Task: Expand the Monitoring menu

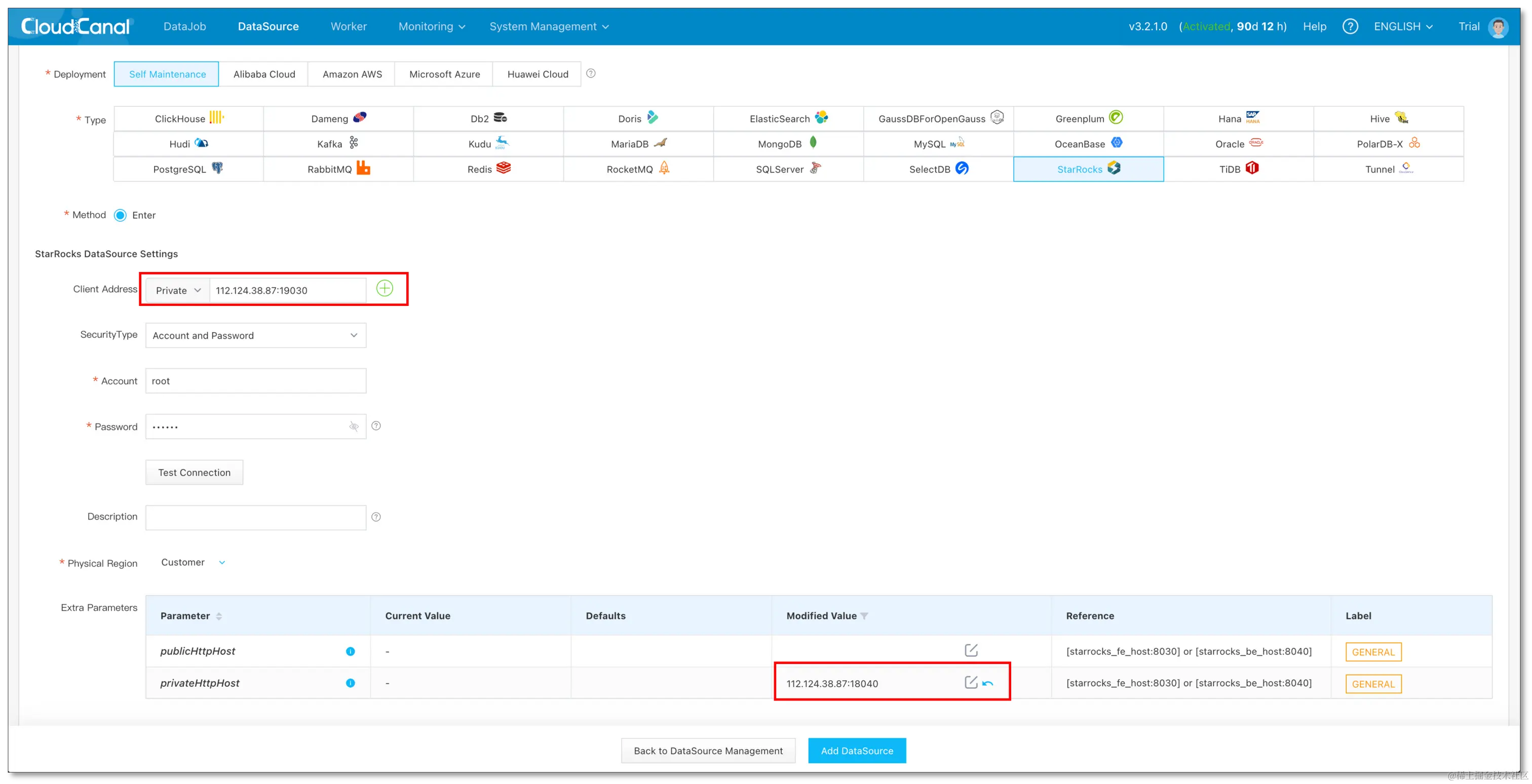Action: [432, 26]
